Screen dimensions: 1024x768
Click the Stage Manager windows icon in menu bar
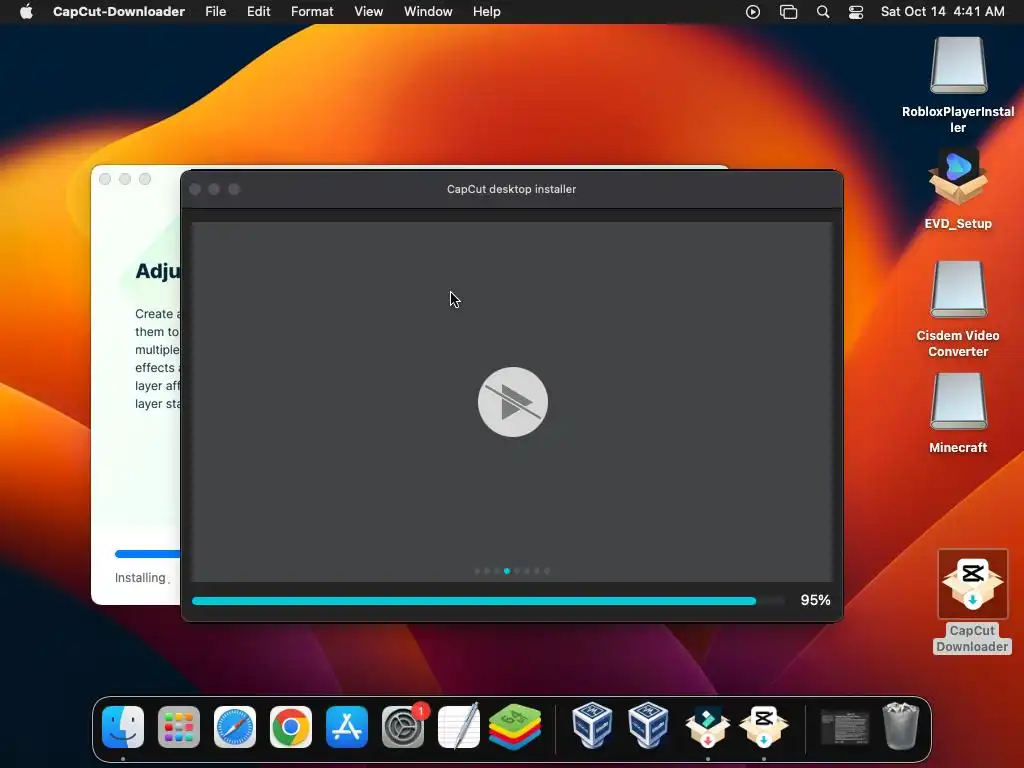click(x=788, y=12)
